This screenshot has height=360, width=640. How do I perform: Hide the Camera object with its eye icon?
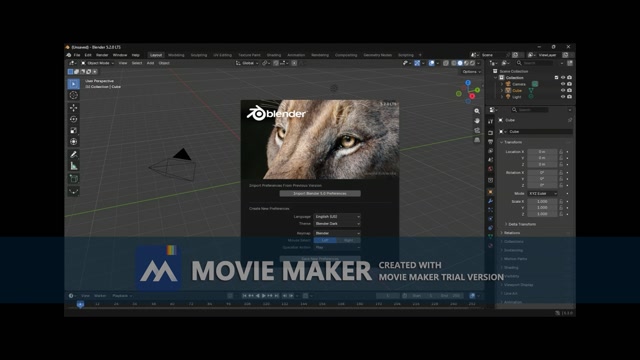(x=563, y=84)
